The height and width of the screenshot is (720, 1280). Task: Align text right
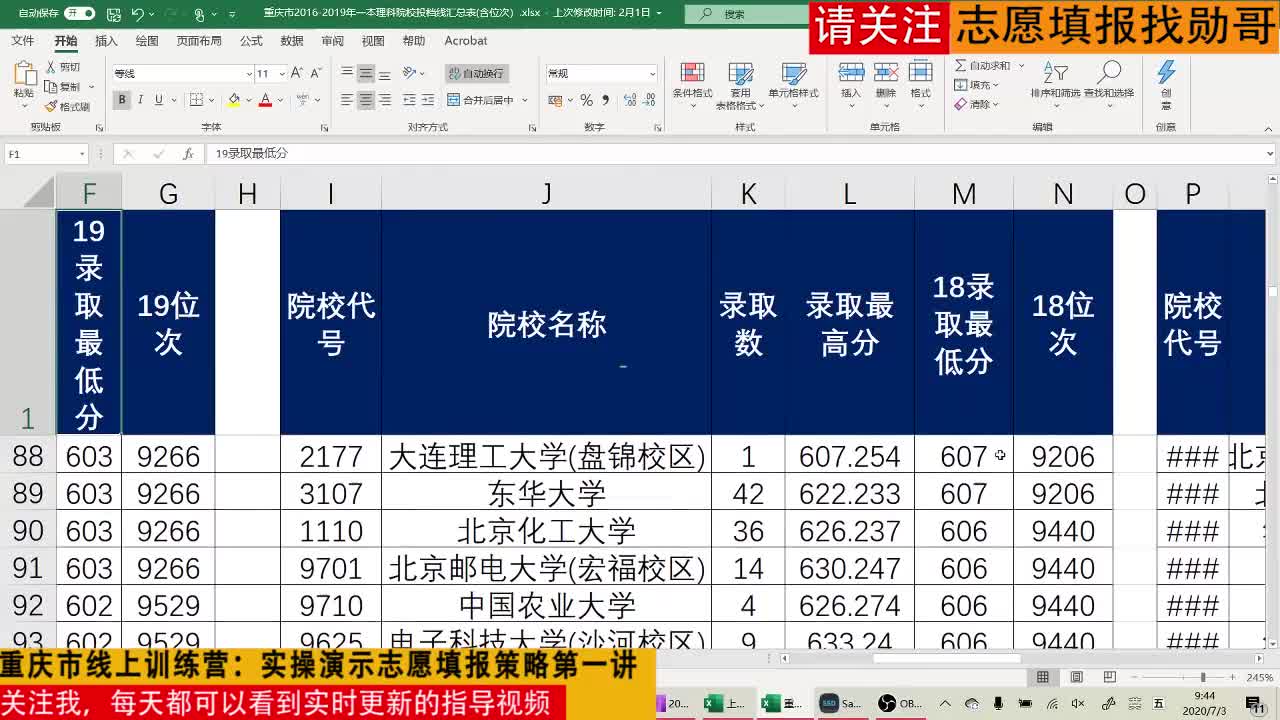(385, 100)
